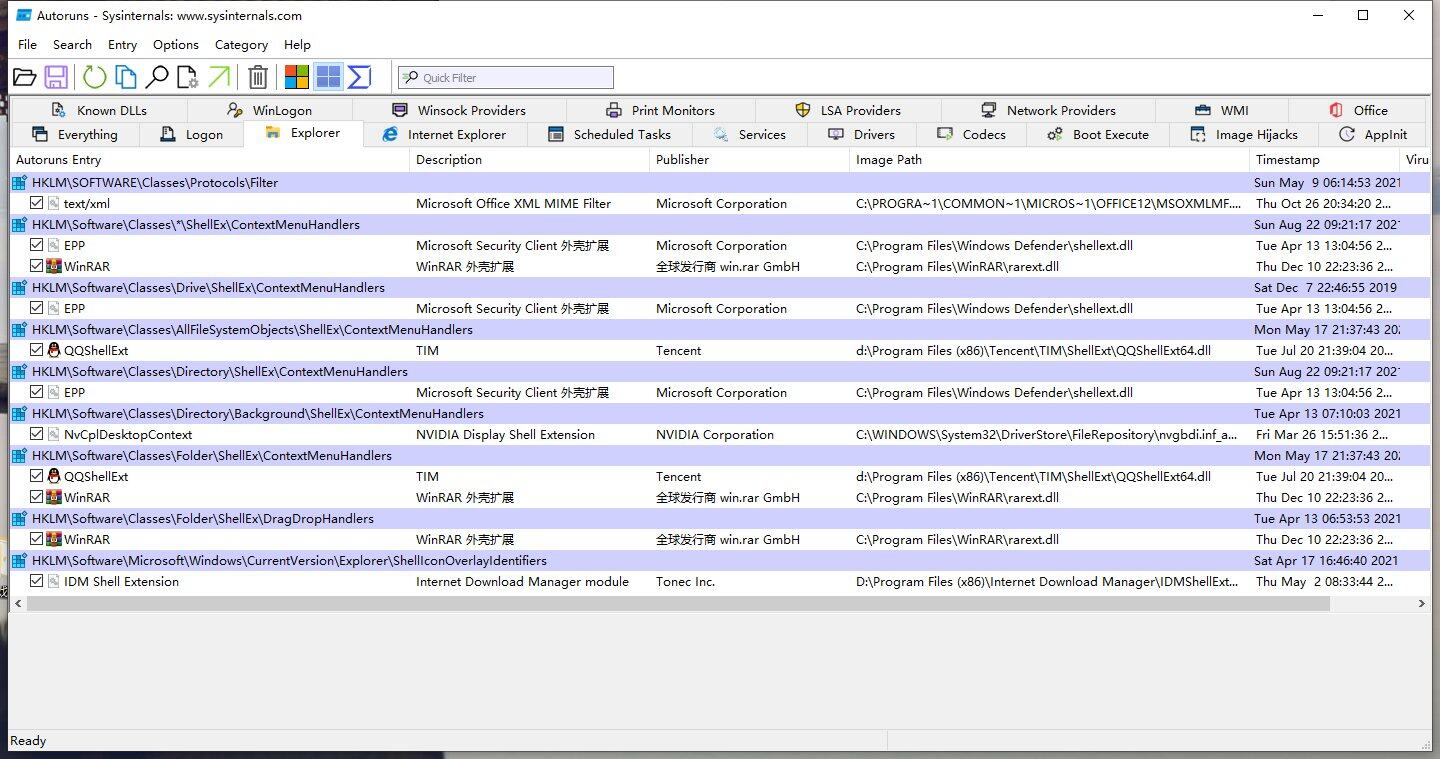Select the WinRAR entry under Folder\ShellEx\ContextMenuHandlers
Screen dimensions: 1440x759
[x=720, y=497]
